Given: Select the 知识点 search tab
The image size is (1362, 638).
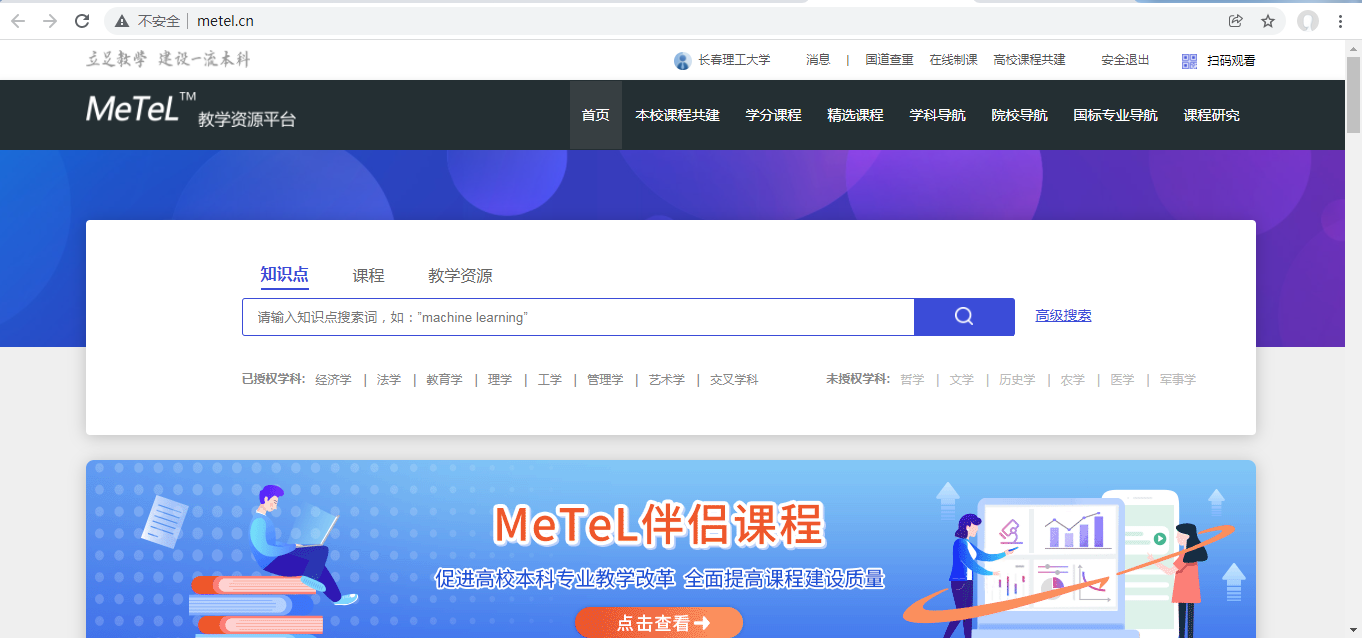Looking at the screenshot, I should pyautogui.click(x=285, y=275).
